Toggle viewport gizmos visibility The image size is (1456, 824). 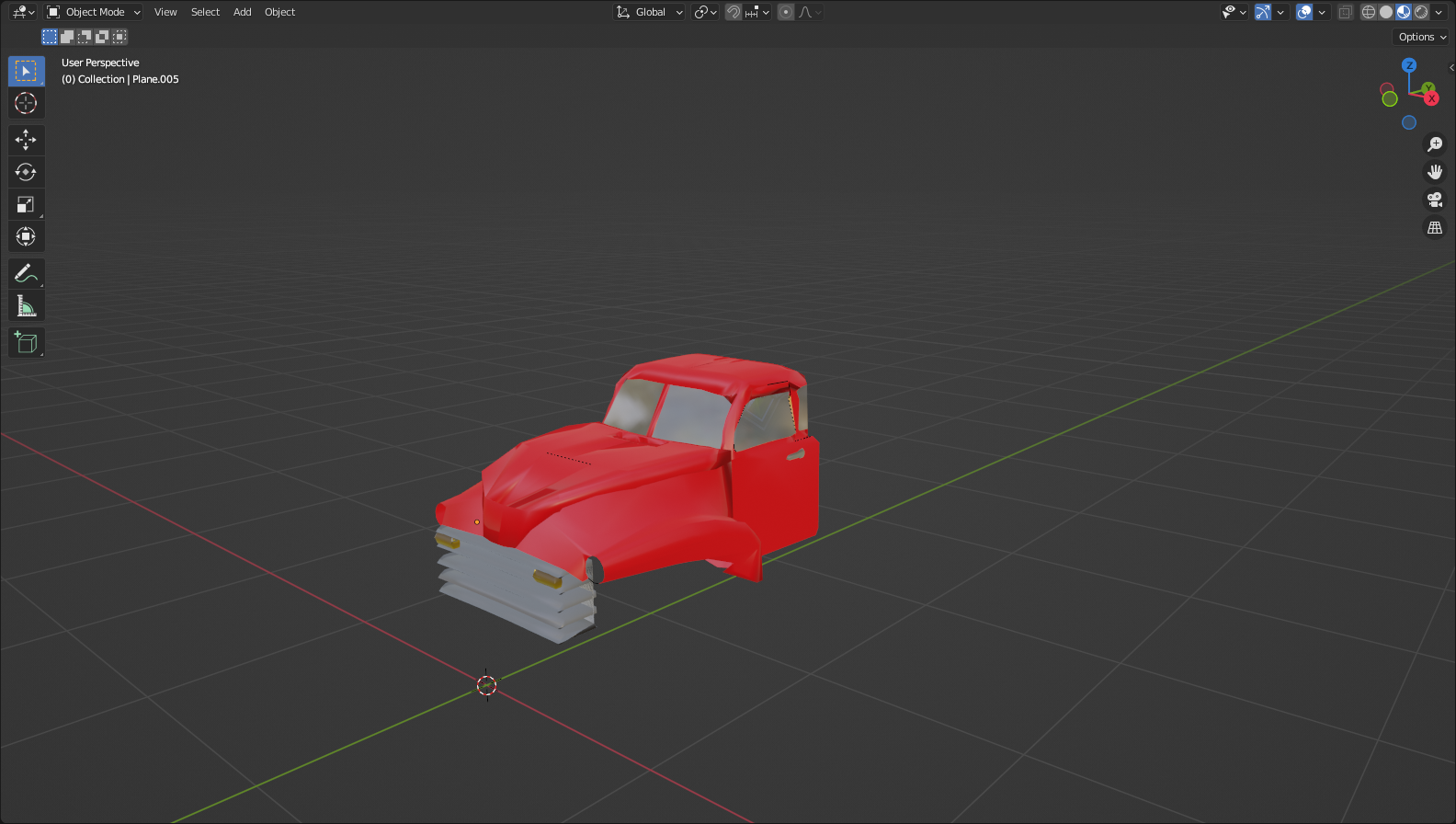[1263, 12]
